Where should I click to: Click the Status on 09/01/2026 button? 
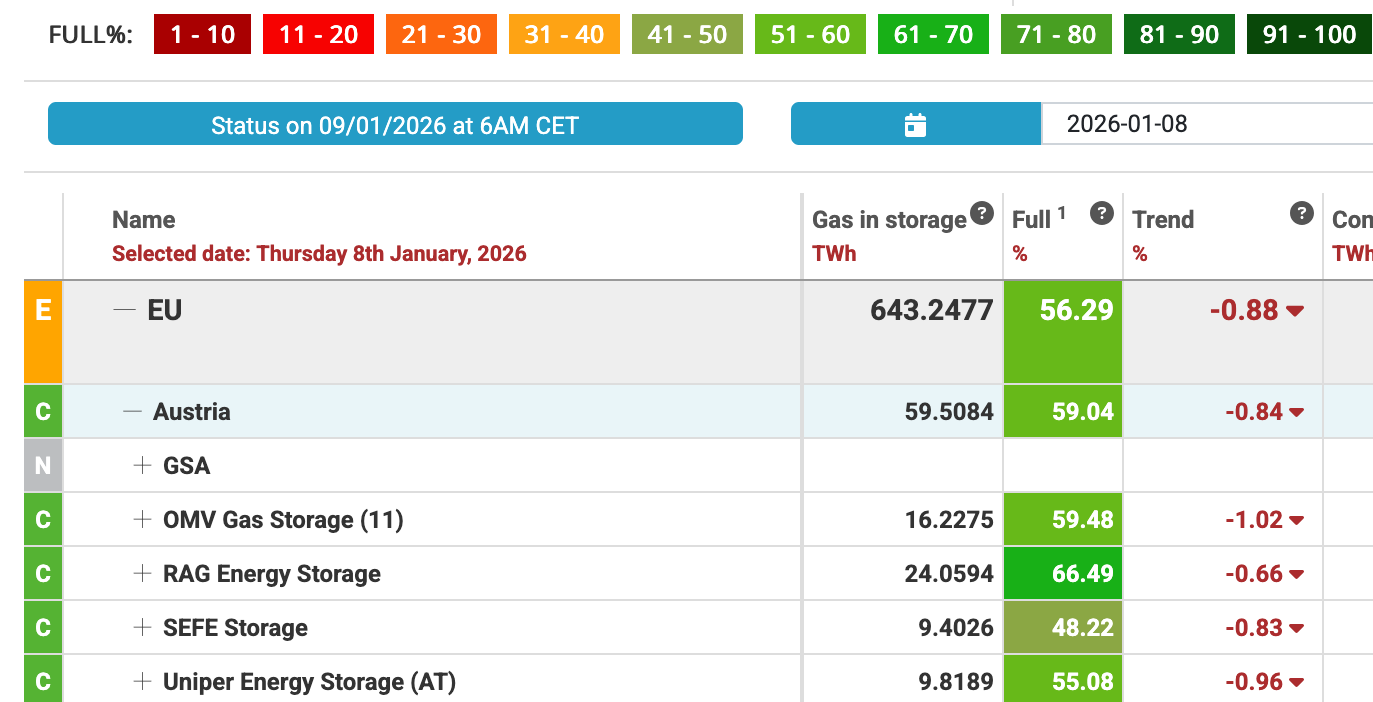(x=395, y=125)
